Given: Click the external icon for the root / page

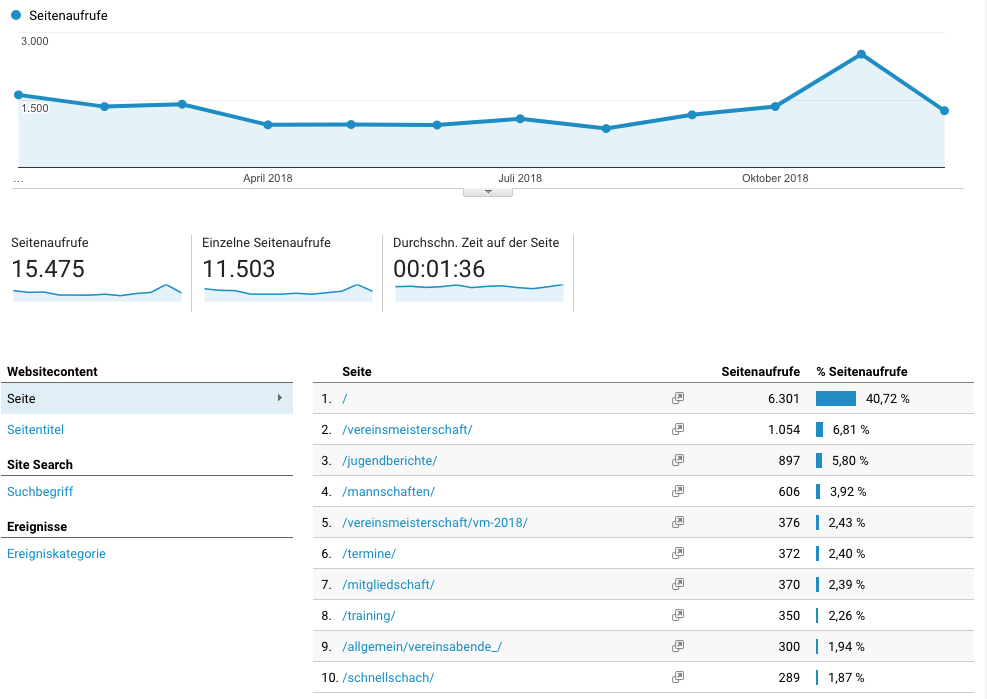Looking at the screenshot, I should point(678,398).
